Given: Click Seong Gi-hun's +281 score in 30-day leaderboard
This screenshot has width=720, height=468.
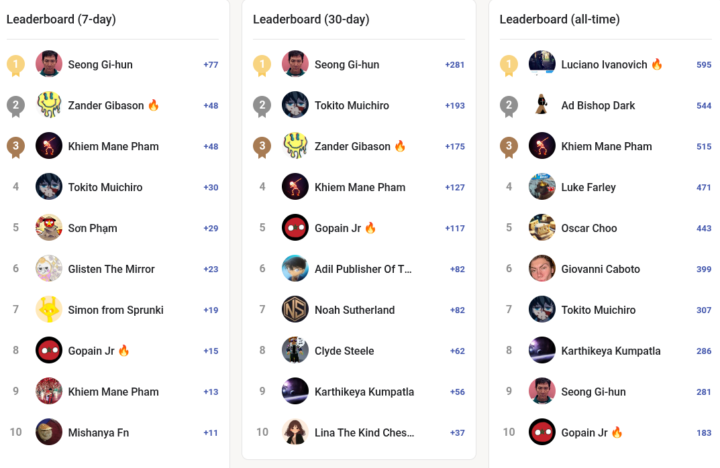Looking at the screenshot, I should 455,65.
